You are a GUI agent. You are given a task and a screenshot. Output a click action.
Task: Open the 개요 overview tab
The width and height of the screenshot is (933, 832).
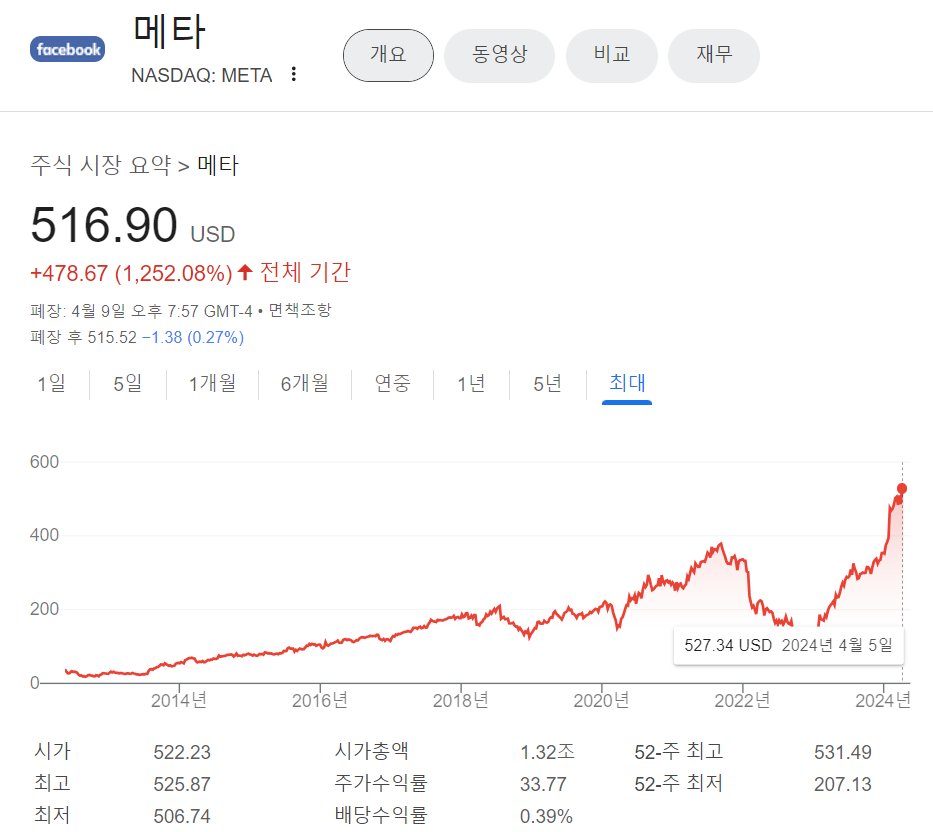(x=388, y=55)
